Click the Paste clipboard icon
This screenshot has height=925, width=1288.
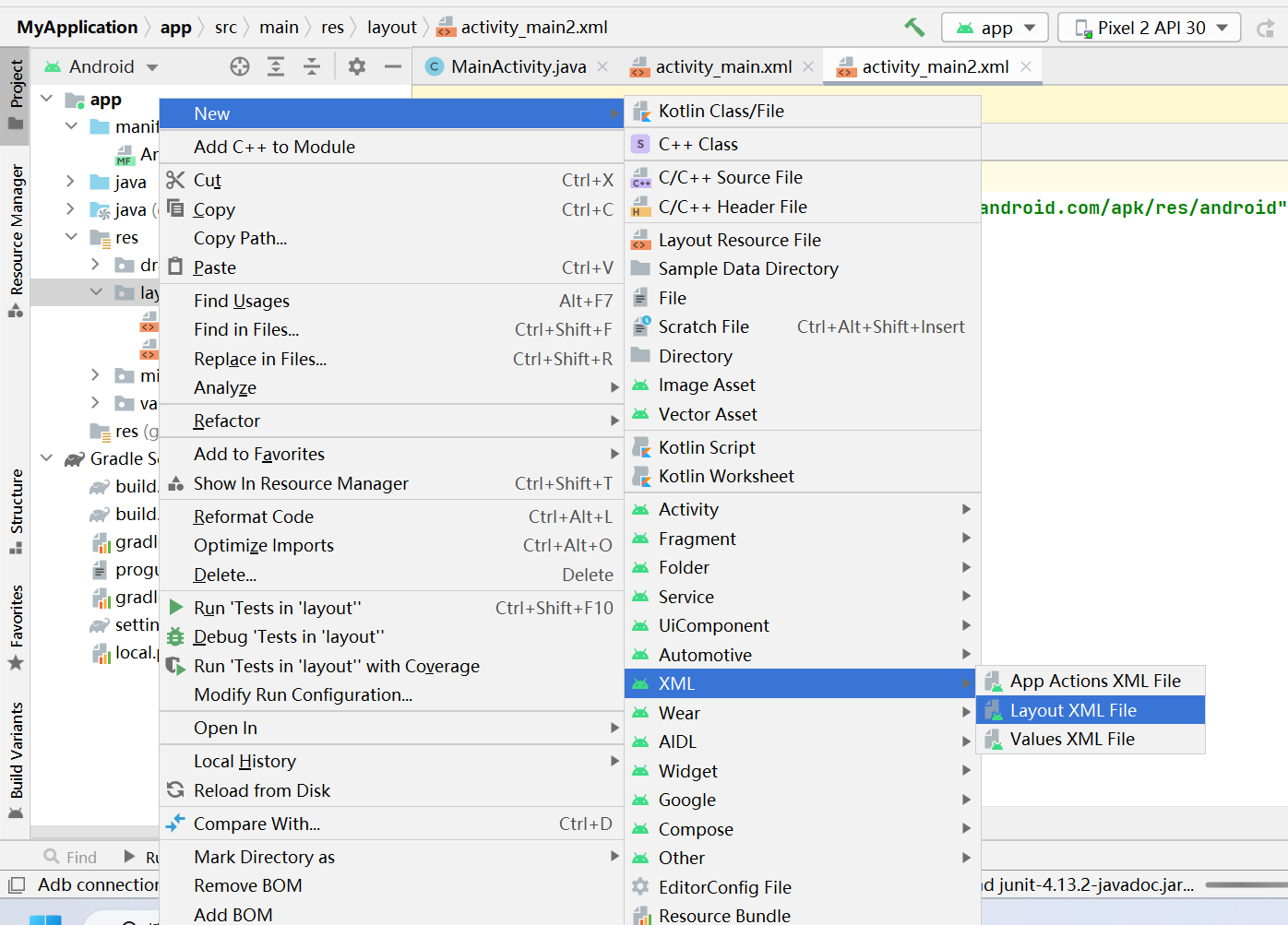pos(175,267)
